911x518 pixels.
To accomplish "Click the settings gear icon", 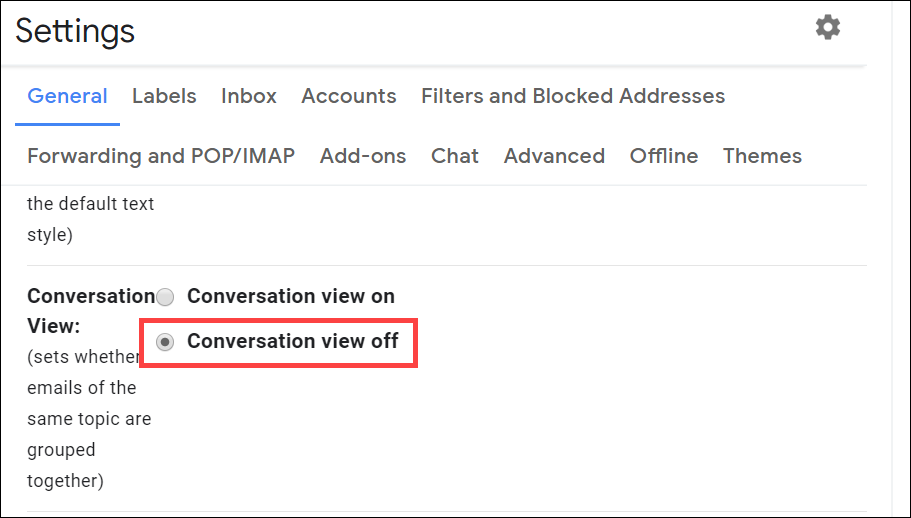I will pyautogui.click(x=828, y=27).
